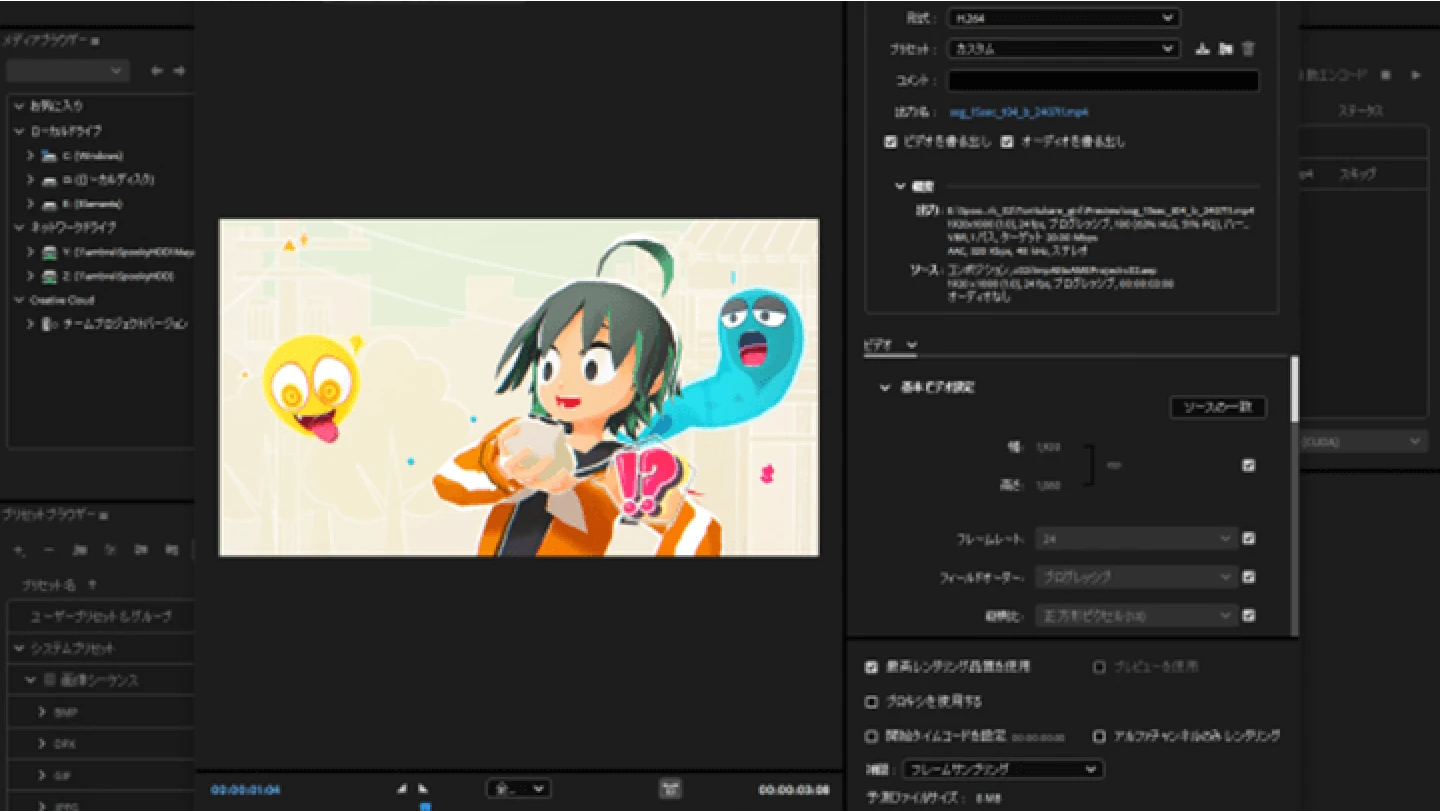Select the C: (Windows) drive icon
This screenshot has width=1440, height=811.
click(x=49, y=156)
